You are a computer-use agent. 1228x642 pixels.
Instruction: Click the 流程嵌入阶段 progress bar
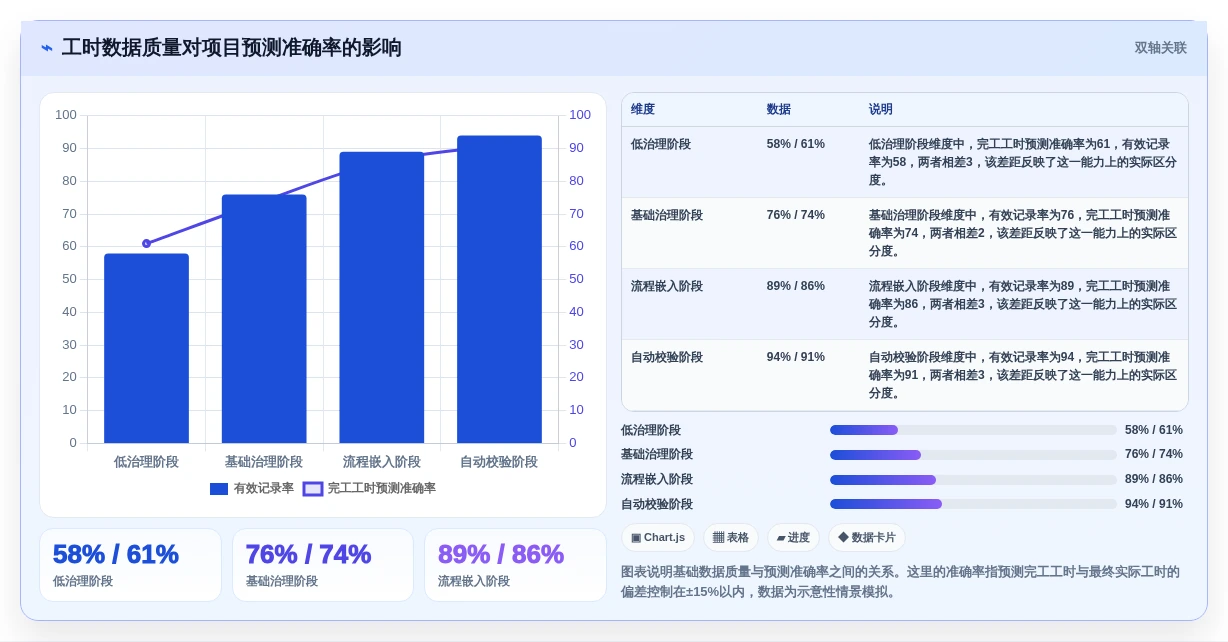(x=973, y=480)
